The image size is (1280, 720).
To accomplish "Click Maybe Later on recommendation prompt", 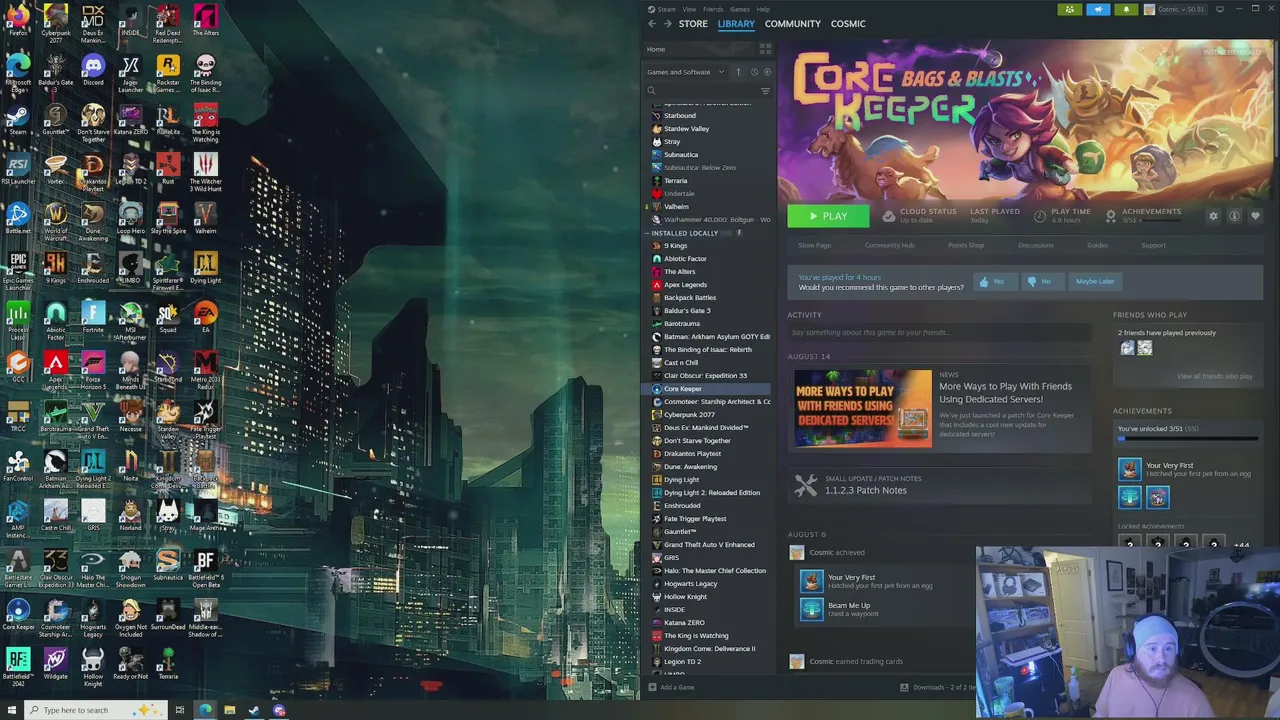I will click(x=1095, y=282).
